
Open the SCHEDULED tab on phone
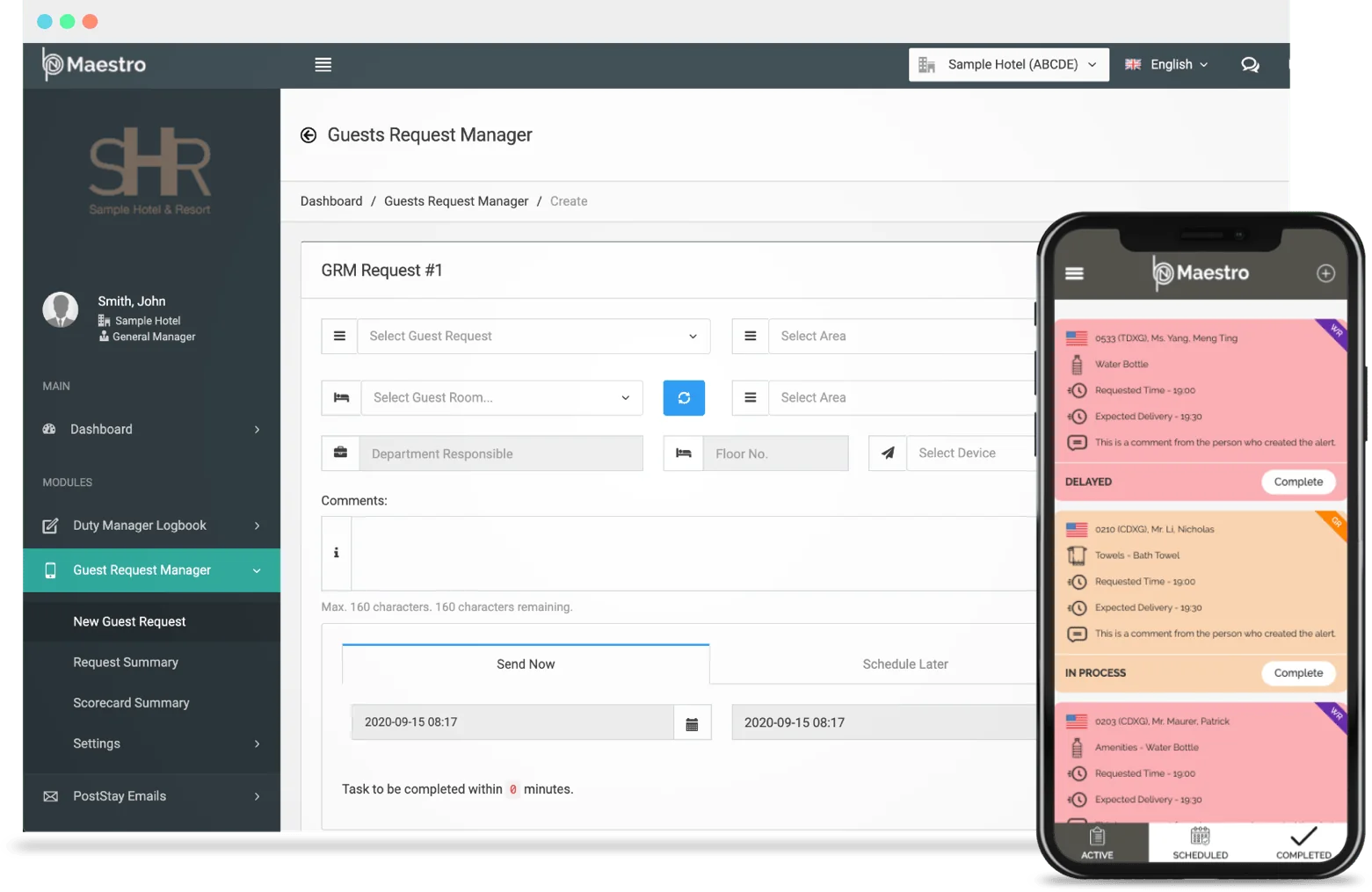pyautogui.click(x=1200, y=843)
